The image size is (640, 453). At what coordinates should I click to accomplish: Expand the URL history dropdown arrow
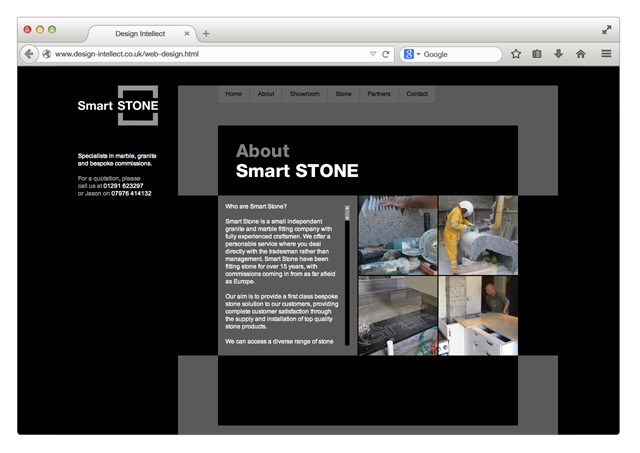point(373,54)
